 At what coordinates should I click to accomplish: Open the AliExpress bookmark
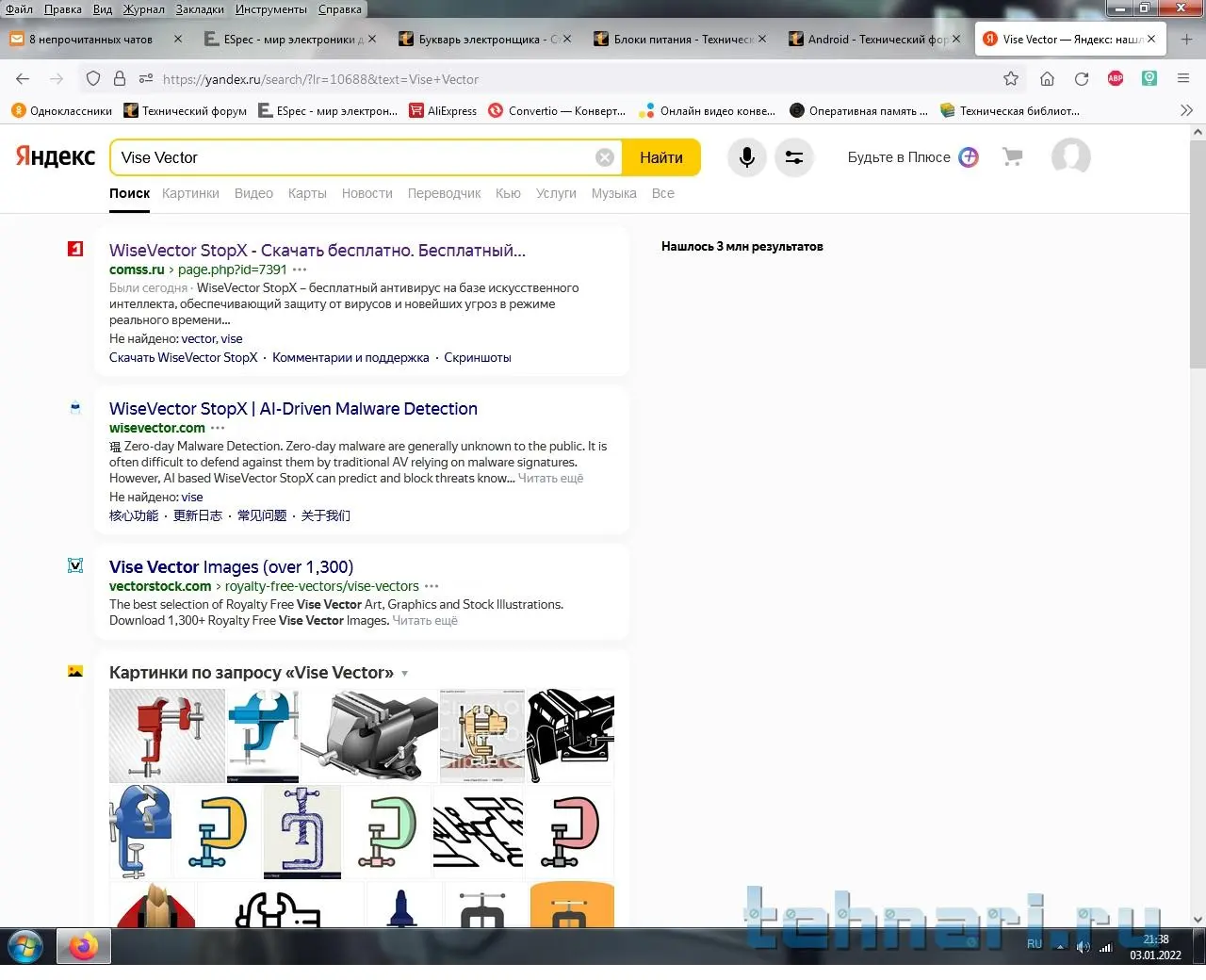(443, 111)
